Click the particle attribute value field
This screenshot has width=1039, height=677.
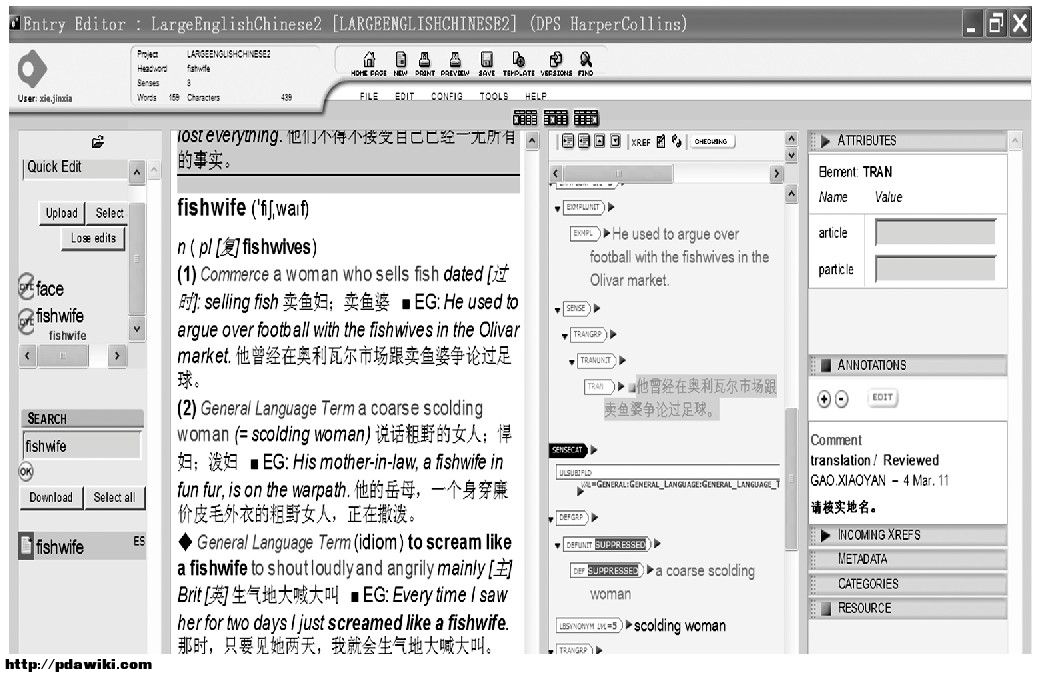[x=934, y=269]
